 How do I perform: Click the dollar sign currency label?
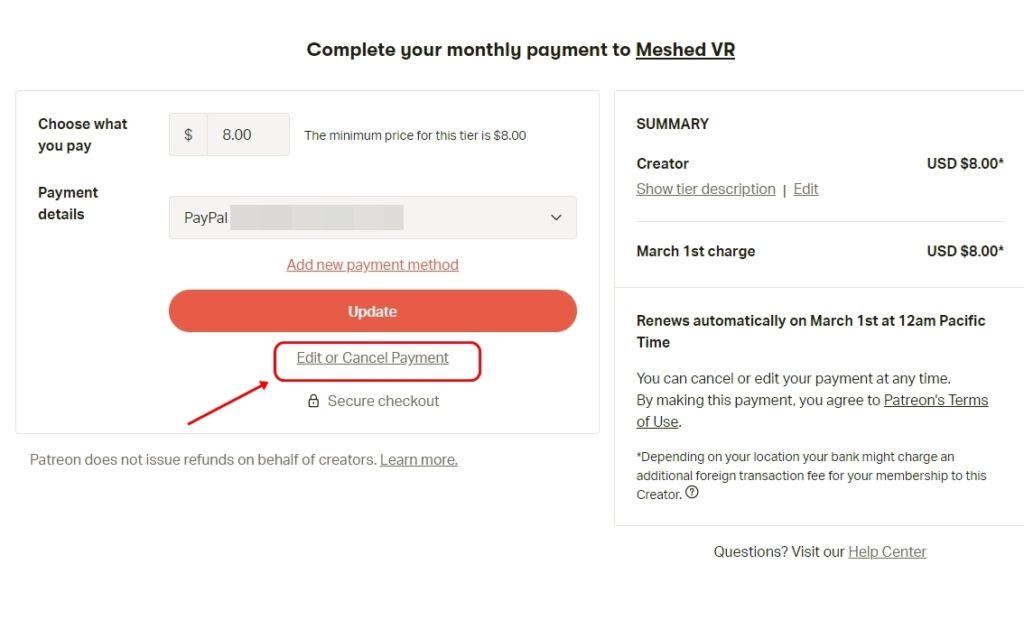(x=187, y=135)
